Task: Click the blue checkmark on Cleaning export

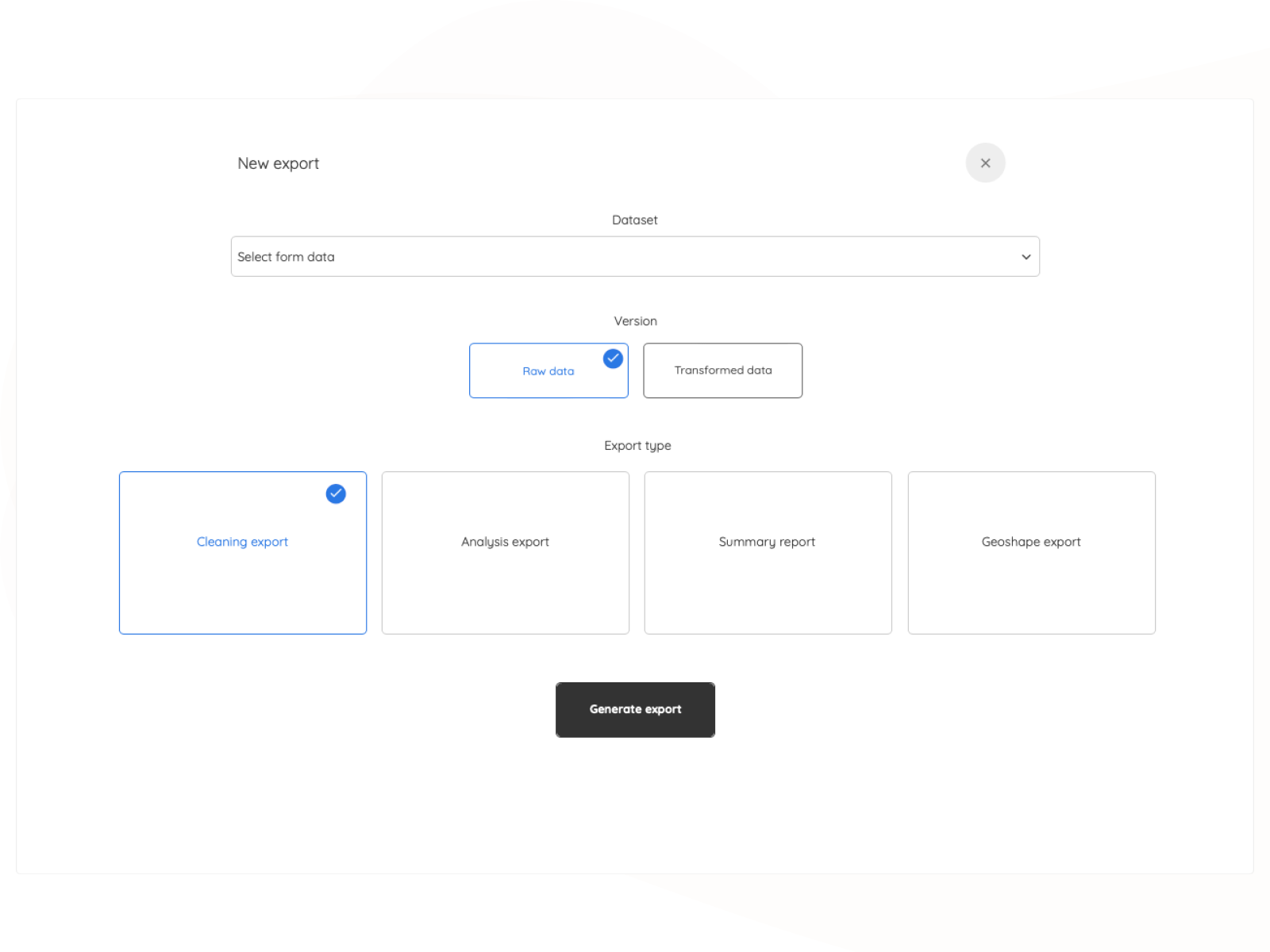Action: [336, 493]
